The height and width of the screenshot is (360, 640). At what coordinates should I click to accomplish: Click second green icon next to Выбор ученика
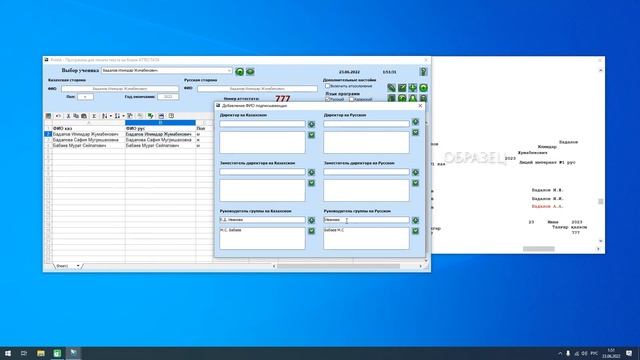[x=250, y=72]
